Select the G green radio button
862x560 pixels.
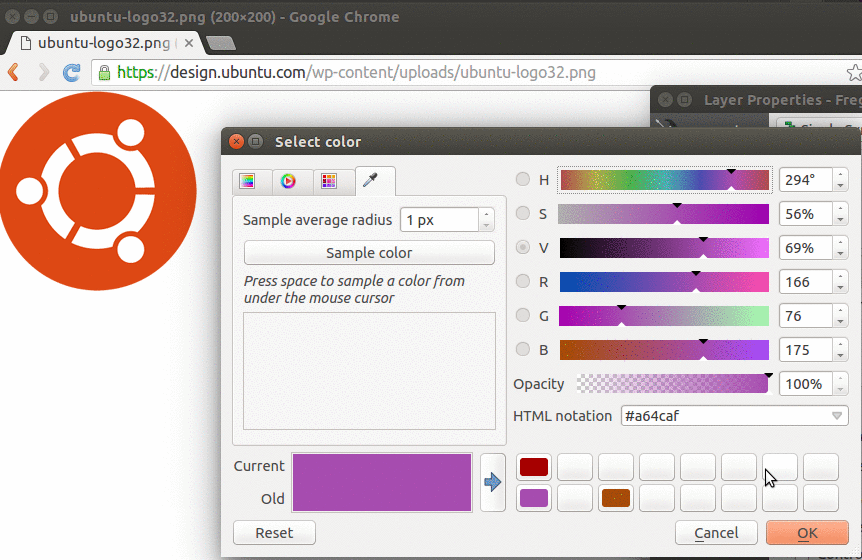click(x=523, y=315)
